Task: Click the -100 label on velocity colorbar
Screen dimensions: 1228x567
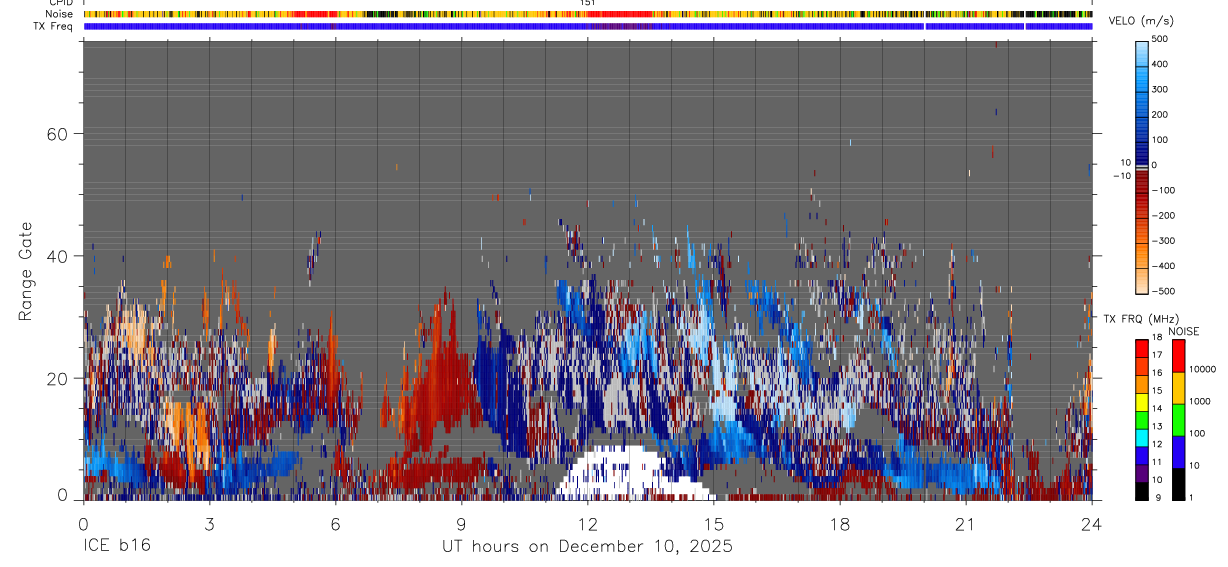Action: click(1165, 190)
